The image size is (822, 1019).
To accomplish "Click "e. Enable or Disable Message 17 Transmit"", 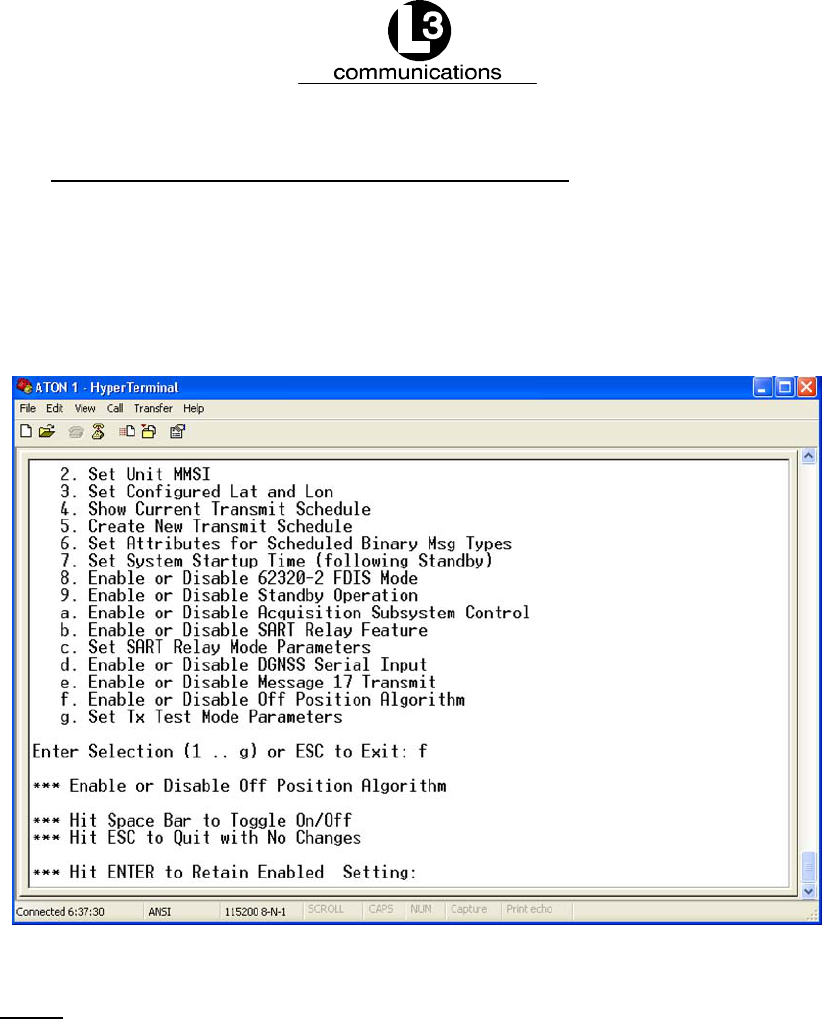I will (x=248, y=682).
